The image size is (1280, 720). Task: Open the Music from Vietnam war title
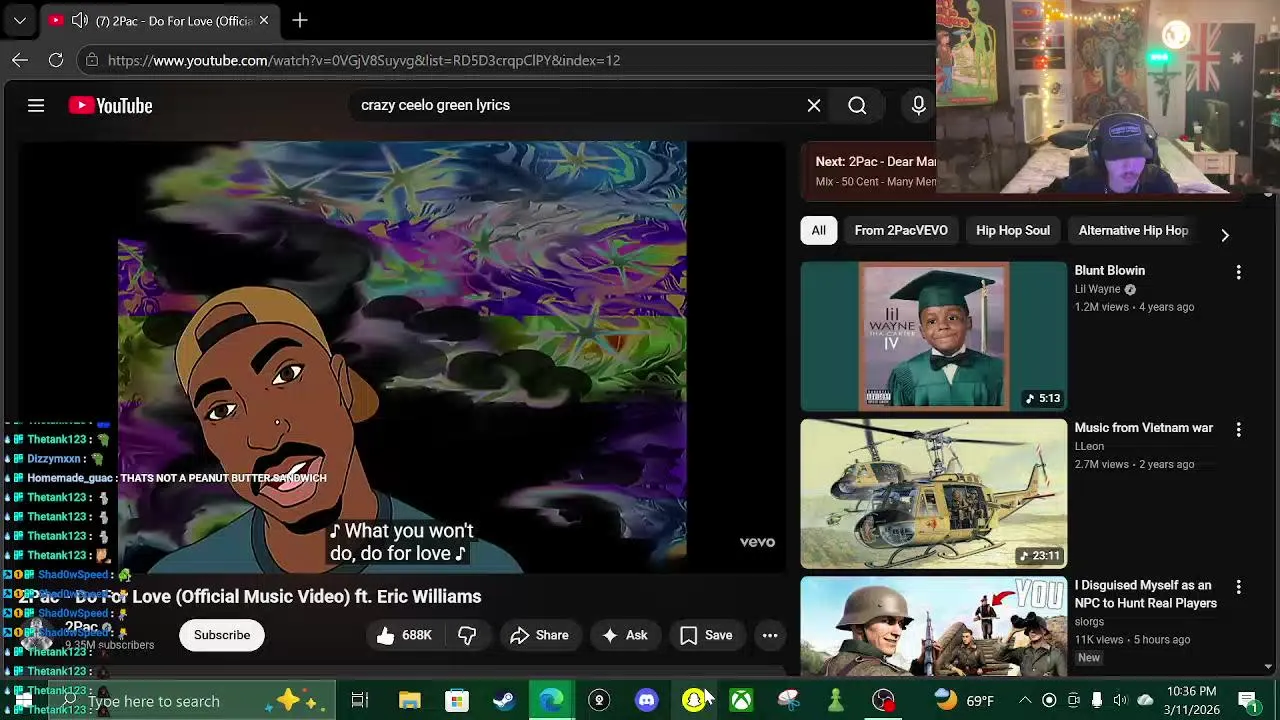point(1143,427)
